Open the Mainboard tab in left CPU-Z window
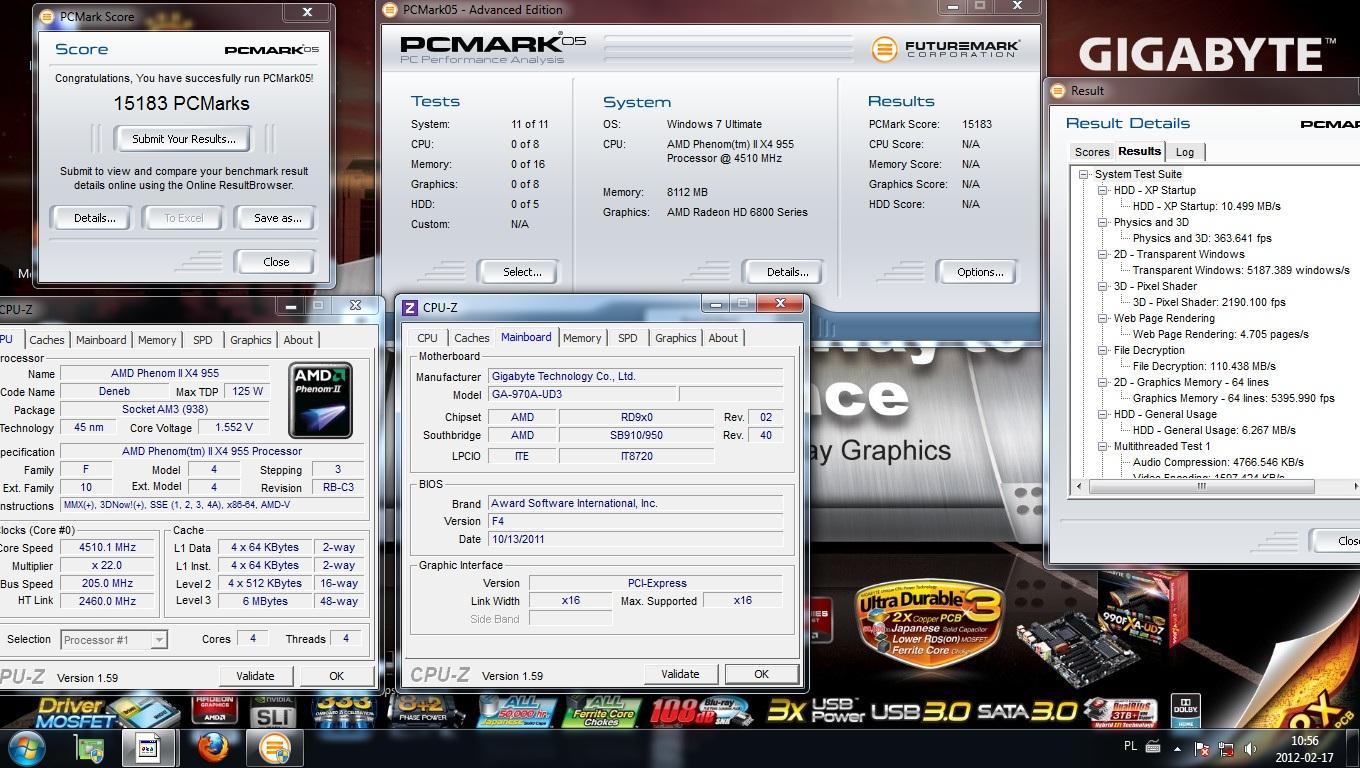Viewport: 1360px width, 768px height. click(101, 340)
